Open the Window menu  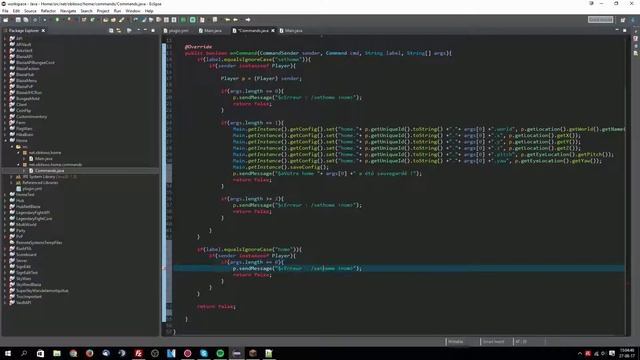point(133,11)
